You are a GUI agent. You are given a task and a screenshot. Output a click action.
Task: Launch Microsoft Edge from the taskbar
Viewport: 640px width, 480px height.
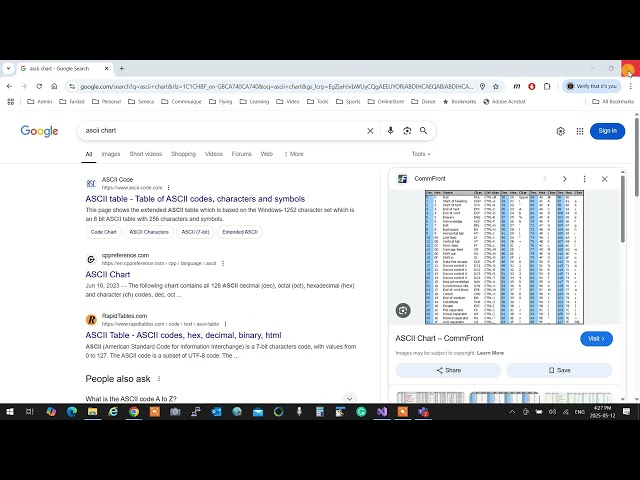pyautogui.click(x=72, y=412)
